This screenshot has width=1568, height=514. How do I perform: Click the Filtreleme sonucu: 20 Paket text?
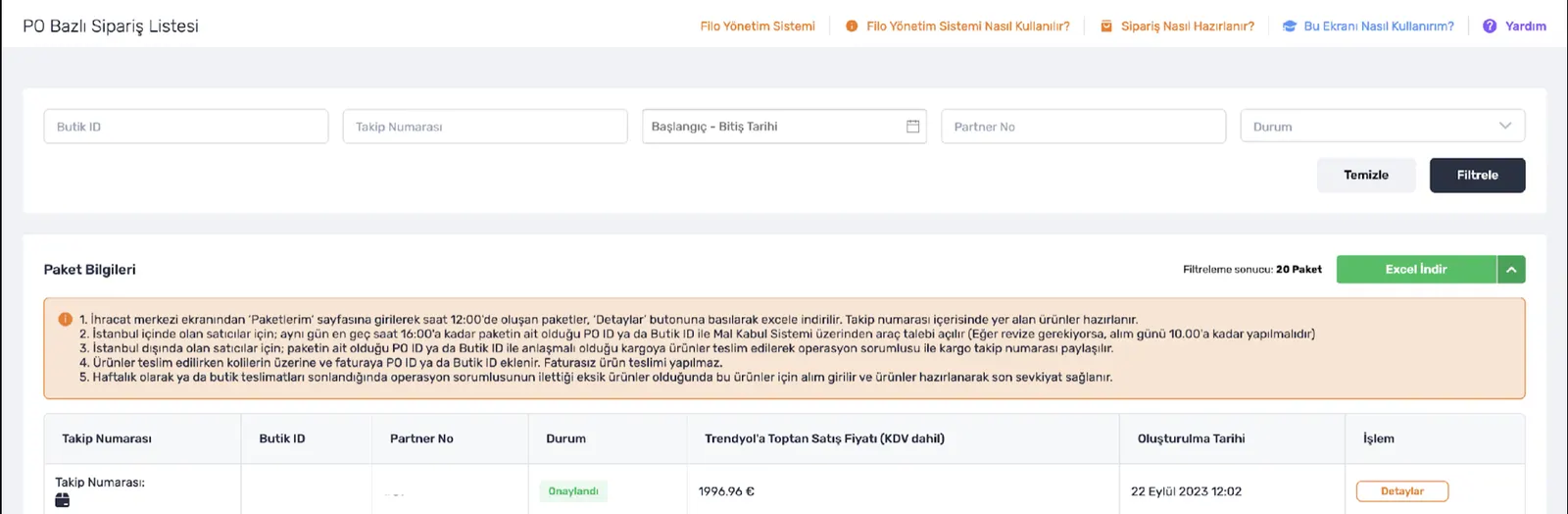tap(1252, 270)
